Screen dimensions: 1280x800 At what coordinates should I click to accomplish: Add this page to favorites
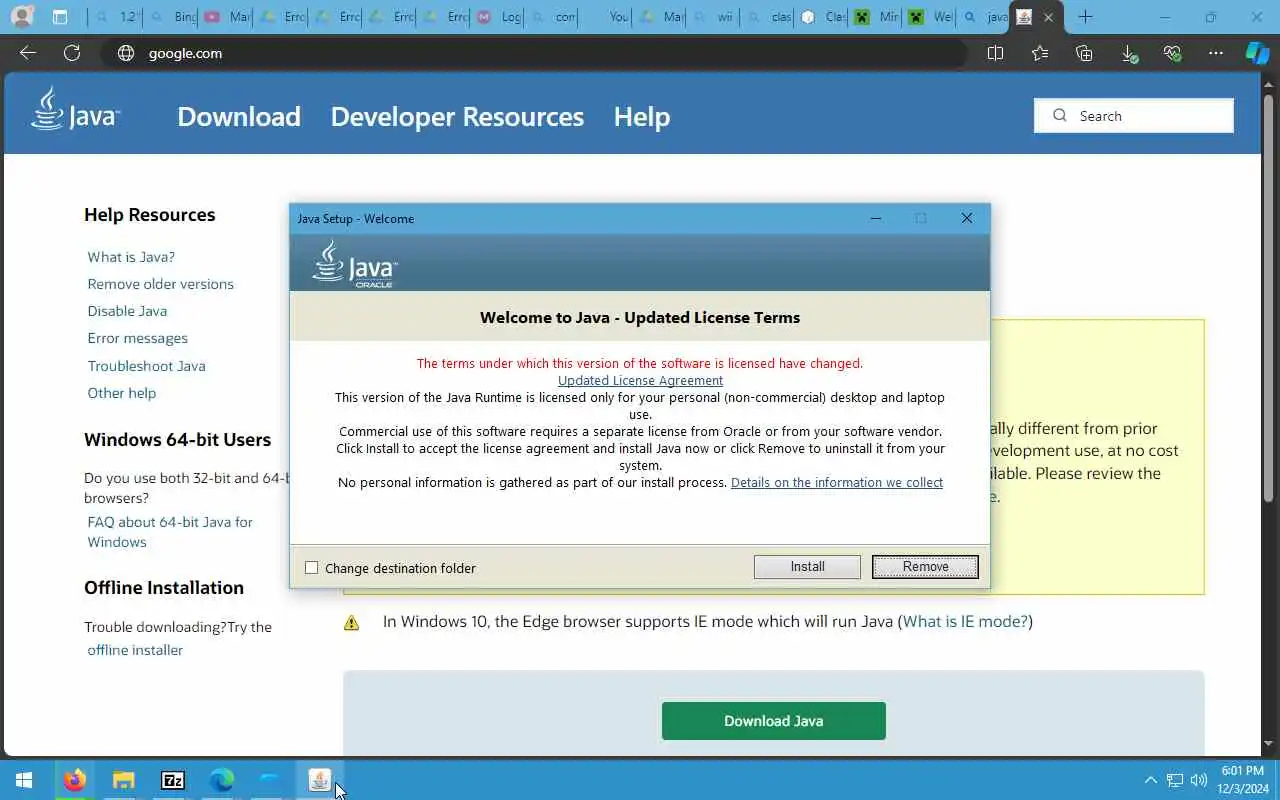(x=1040, y=53)
